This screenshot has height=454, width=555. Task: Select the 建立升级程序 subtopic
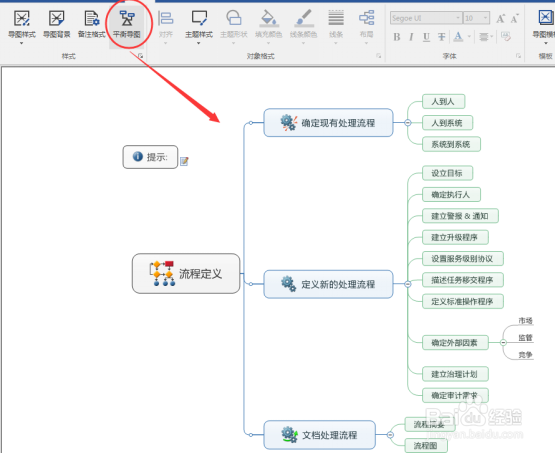point(455,237)
